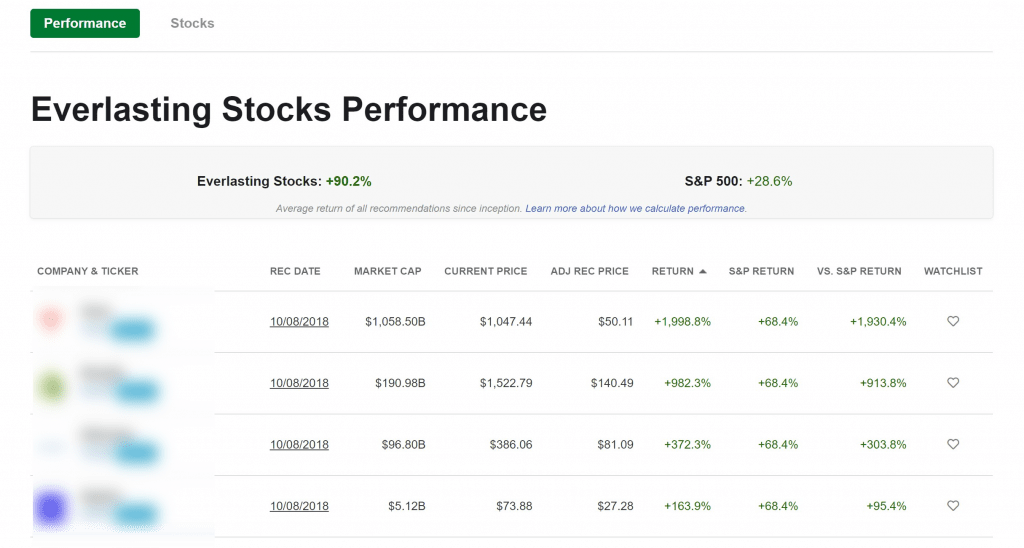Open the 10/08/2018 date in the $1,058.50B row
Viewport: 1024px width, 548px height.
[299, 321]
